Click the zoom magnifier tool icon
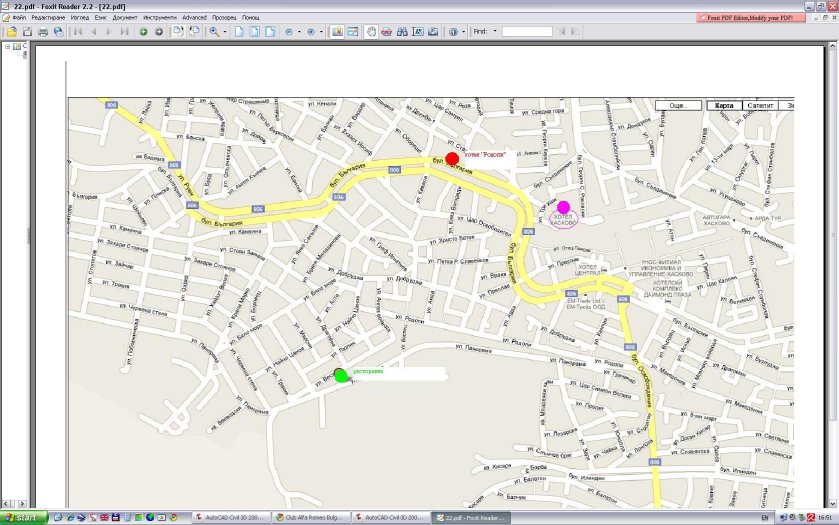 (214, 32)
